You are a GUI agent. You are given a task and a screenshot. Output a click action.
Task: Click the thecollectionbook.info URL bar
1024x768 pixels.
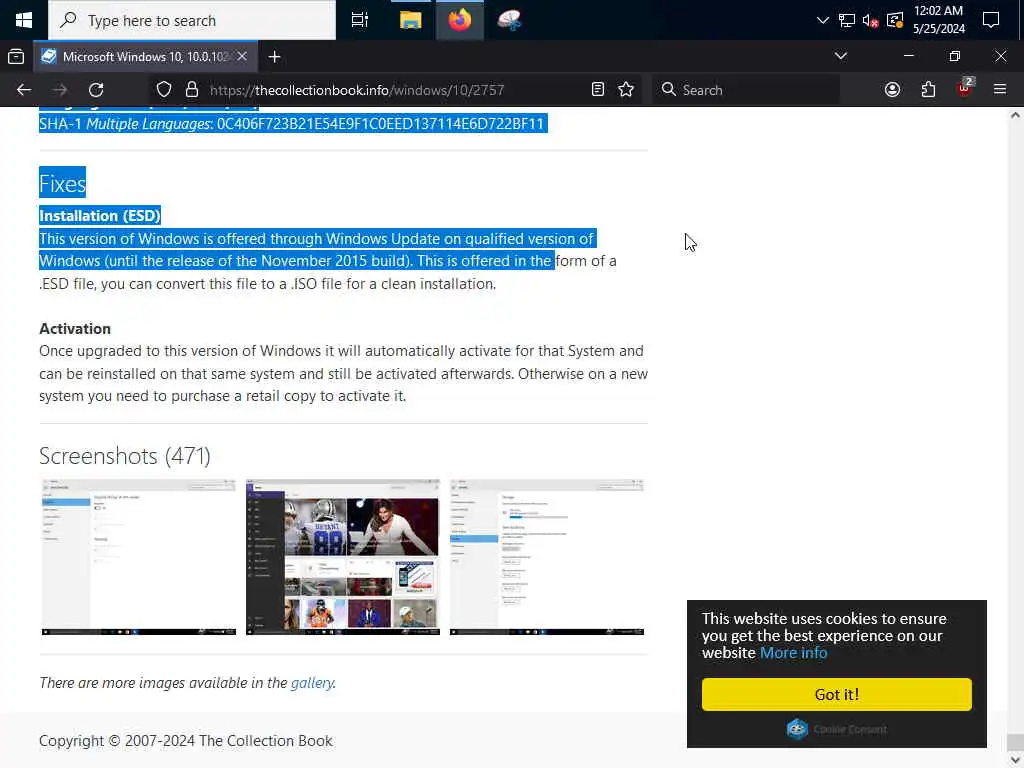click(x=357, y=90)
